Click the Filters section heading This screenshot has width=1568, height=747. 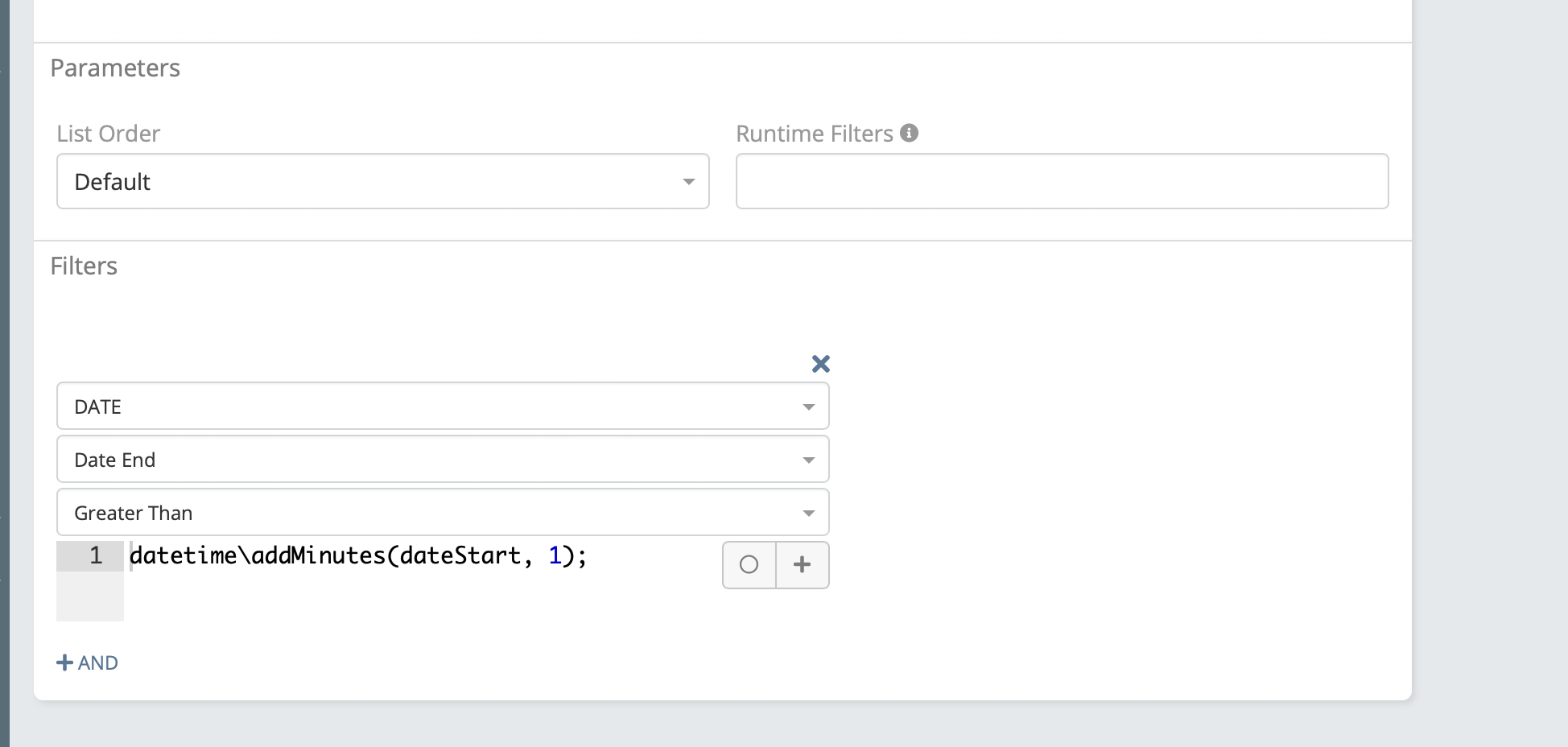coord(84,266)
